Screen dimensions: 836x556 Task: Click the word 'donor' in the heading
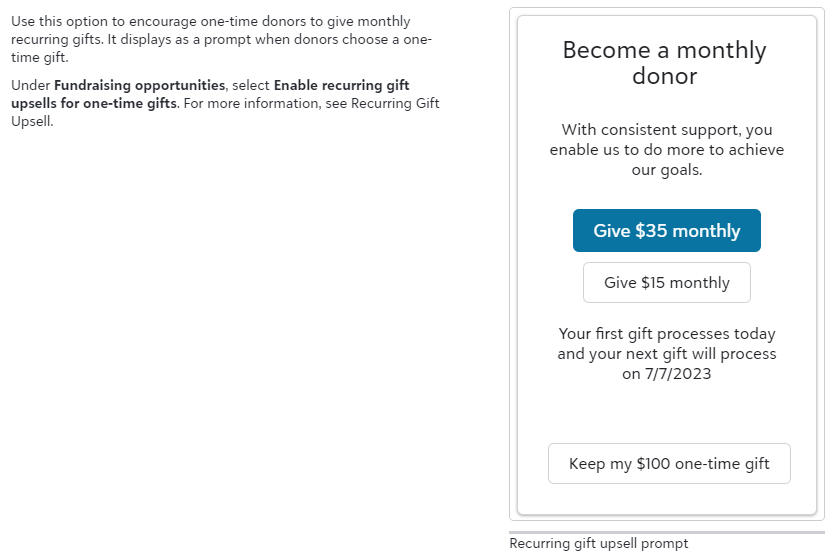pyautogui.click(x=664, y=76)
